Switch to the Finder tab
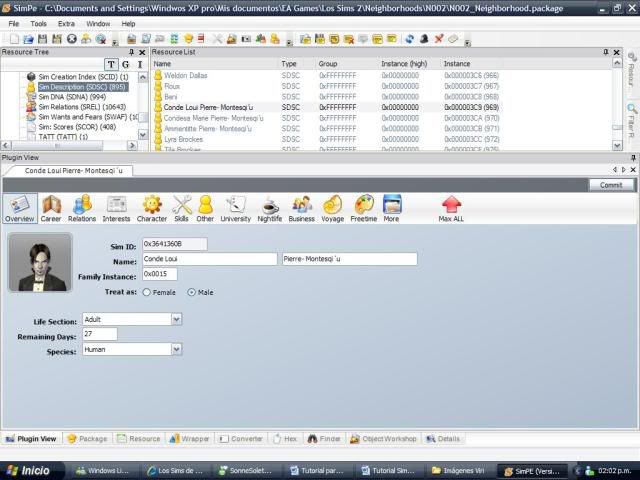The height and width of the screenshot is (480, 640). [x=324, y=439]
